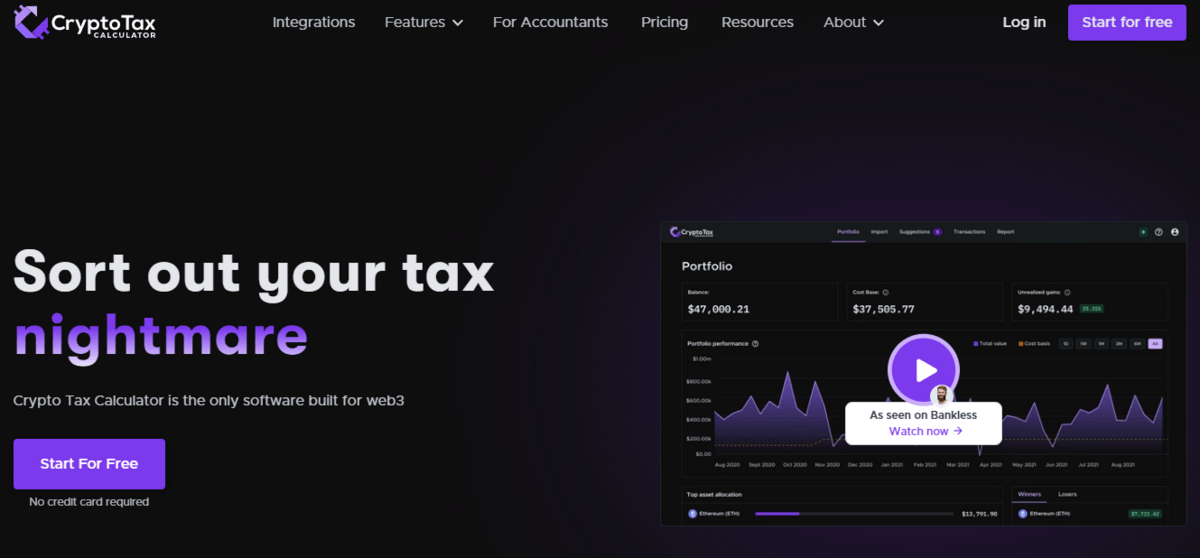Click the Ethereum icon in the Winners list
Viewport: 1200px width, 558px height.
(x=1022, y=514)
